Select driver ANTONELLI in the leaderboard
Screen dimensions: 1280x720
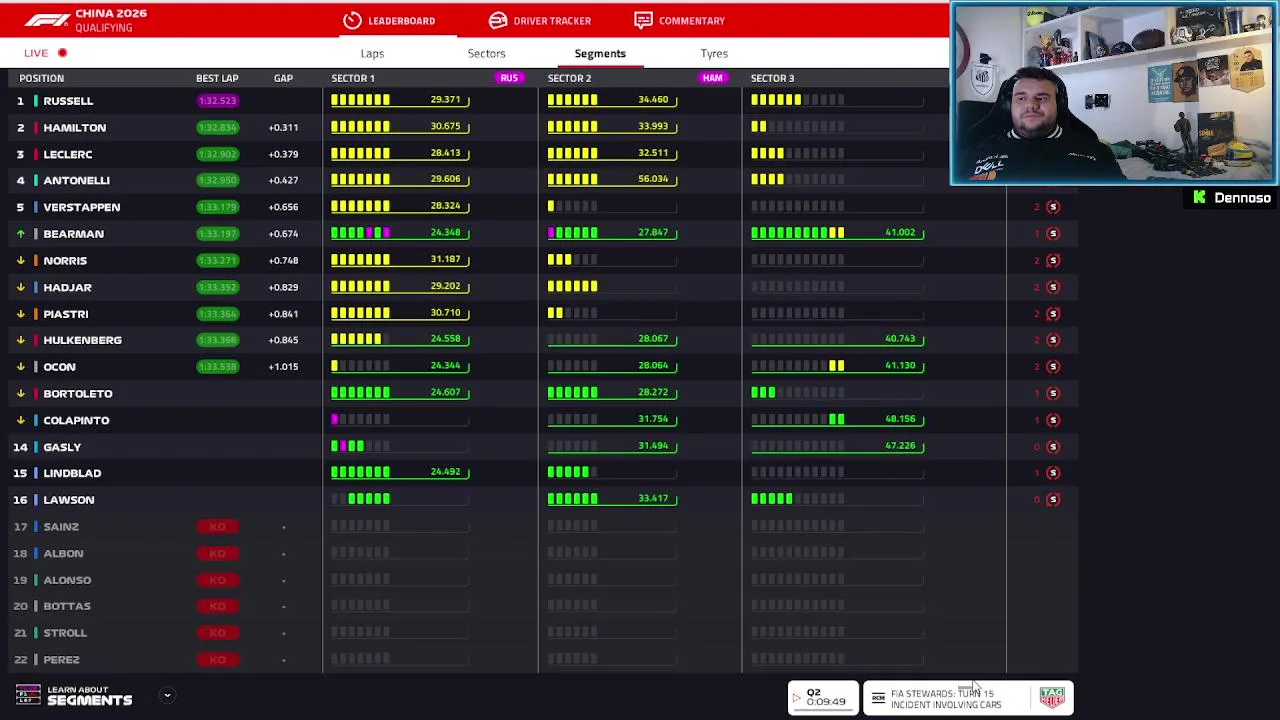click(76, 181)
